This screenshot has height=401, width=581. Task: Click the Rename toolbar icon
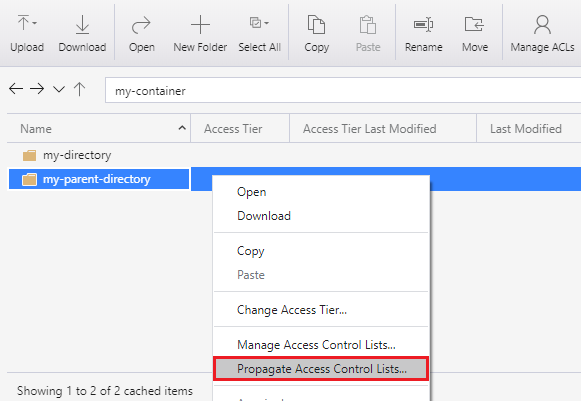click(x=424, y=24)
